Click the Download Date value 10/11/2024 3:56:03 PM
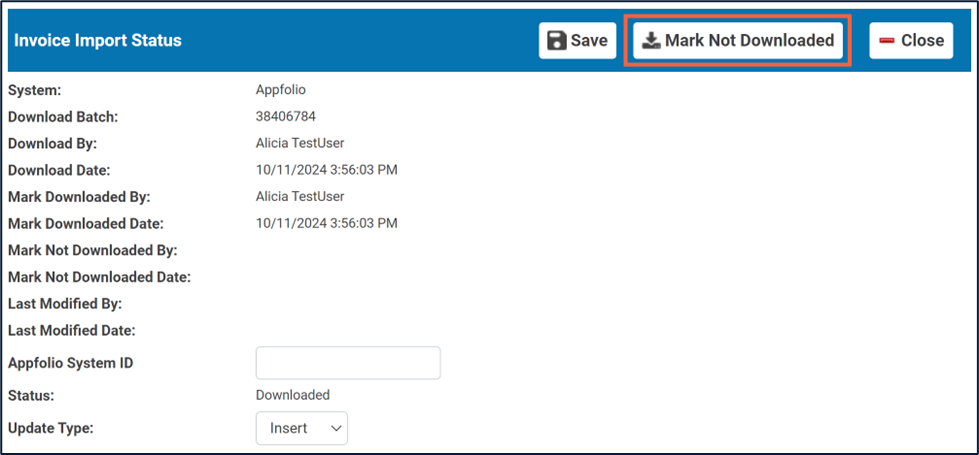Viewport: 979px width, 455px height. [327, 170]
